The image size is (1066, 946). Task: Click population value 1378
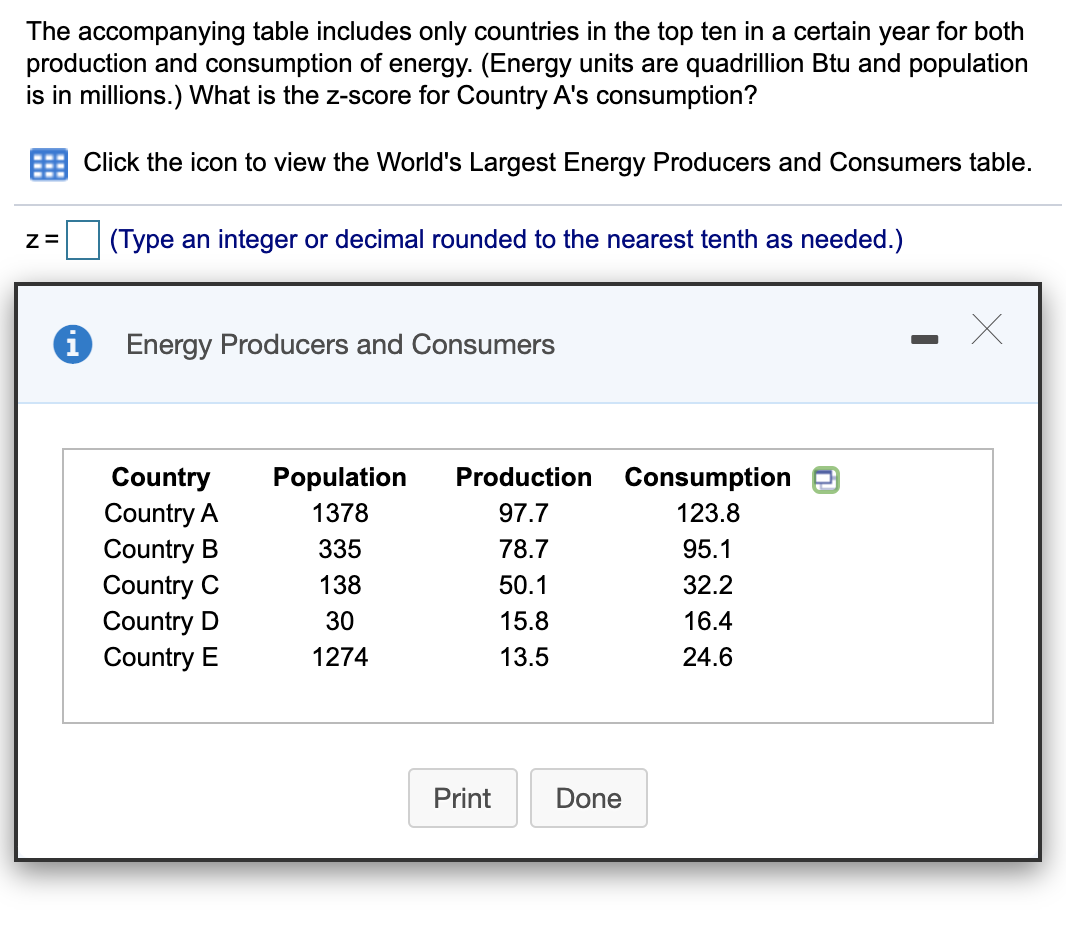340,513
